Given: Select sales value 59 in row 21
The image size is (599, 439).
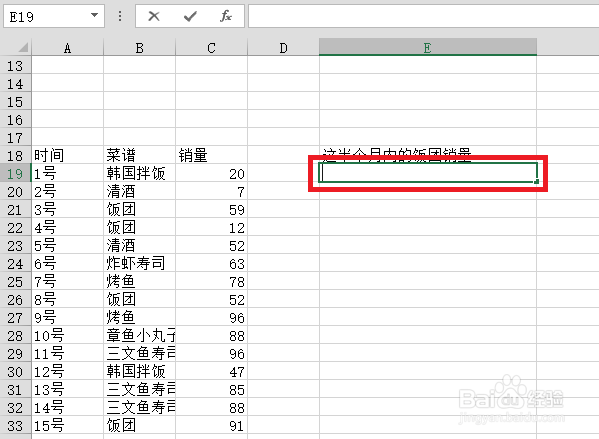Looking at the screenshot, I should (211, 209).
